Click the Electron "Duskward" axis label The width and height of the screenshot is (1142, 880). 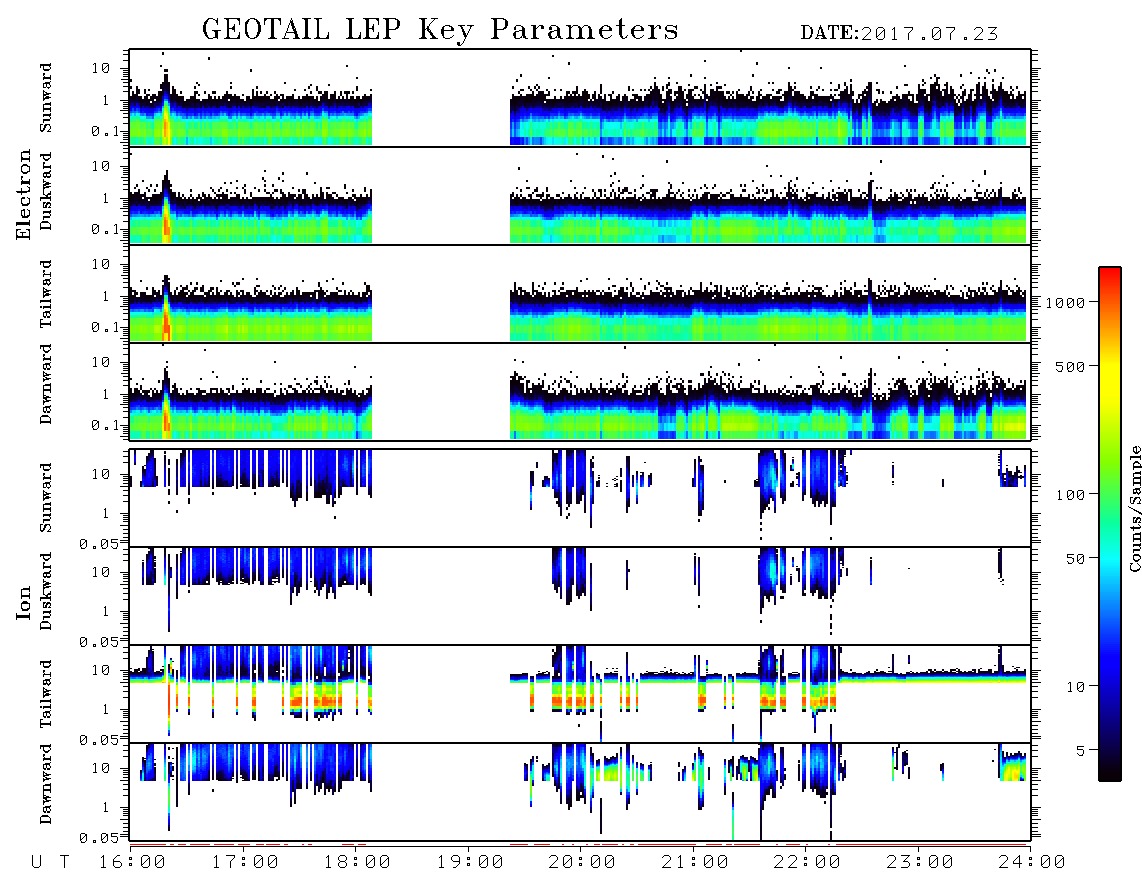click(46, 191)
